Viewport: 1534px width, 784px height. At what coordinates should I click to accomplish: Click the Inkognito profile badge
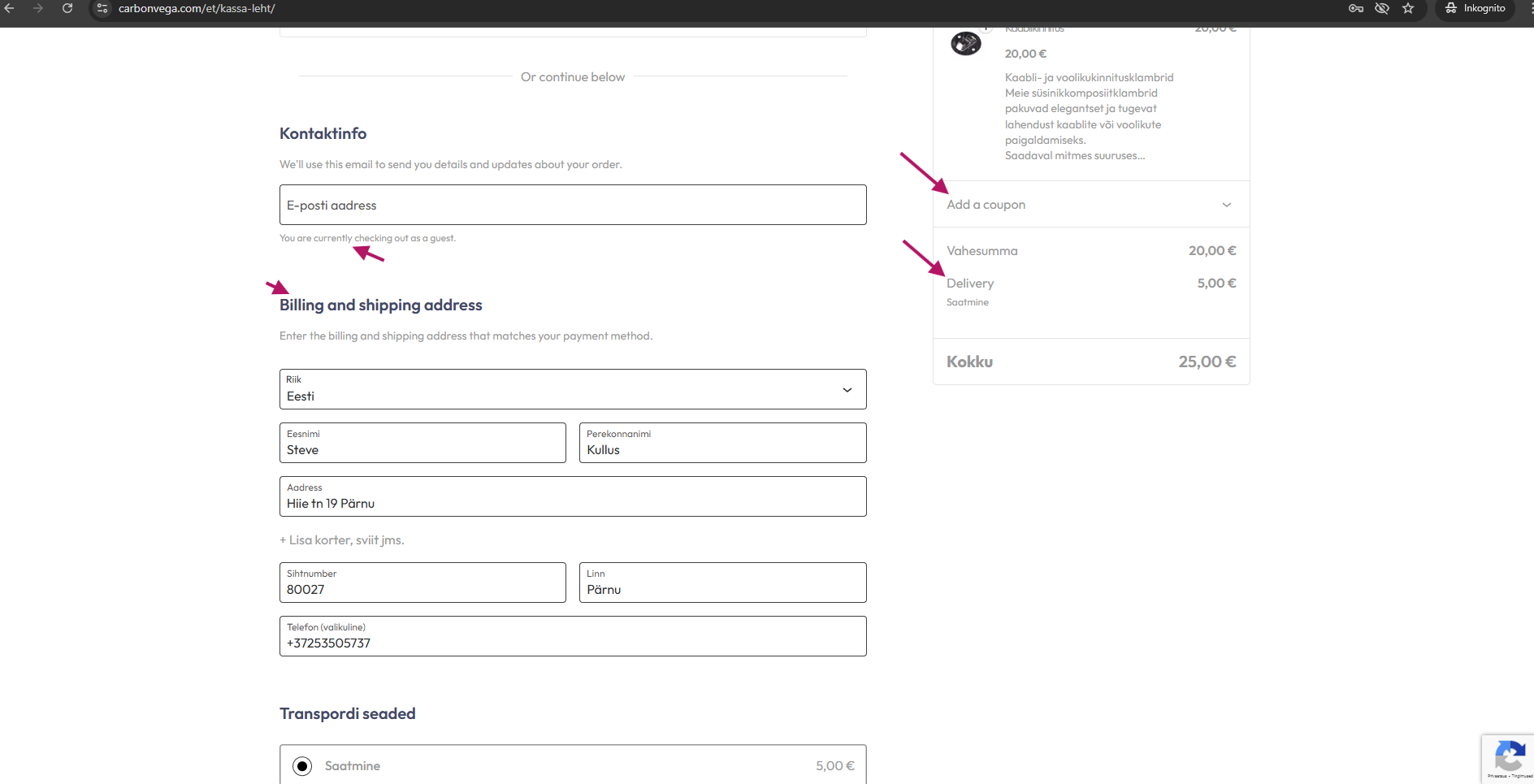coord(1475,8)
